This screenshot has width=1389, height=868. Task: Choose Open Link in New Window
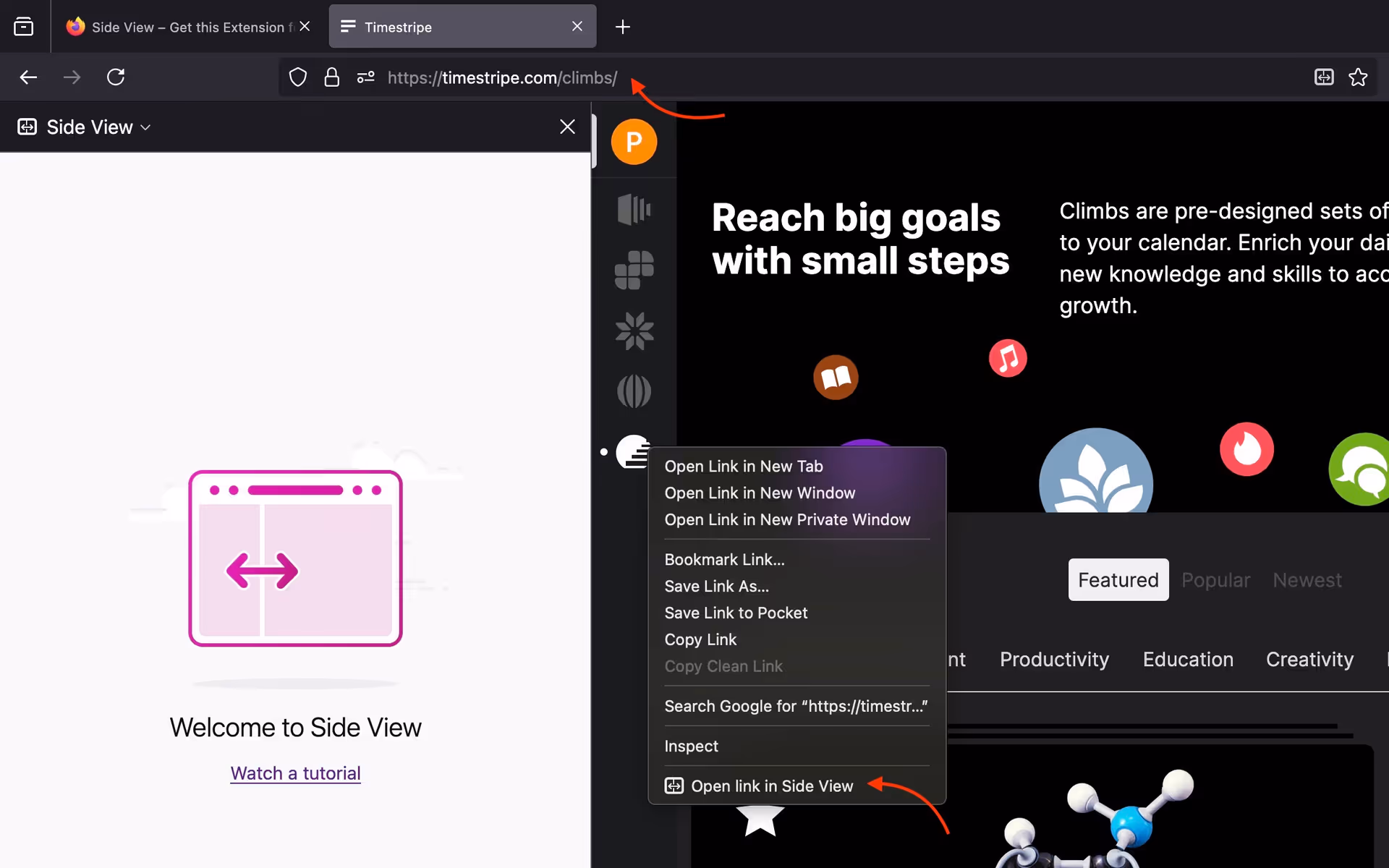pyautogui.click(x=797, y=493)
